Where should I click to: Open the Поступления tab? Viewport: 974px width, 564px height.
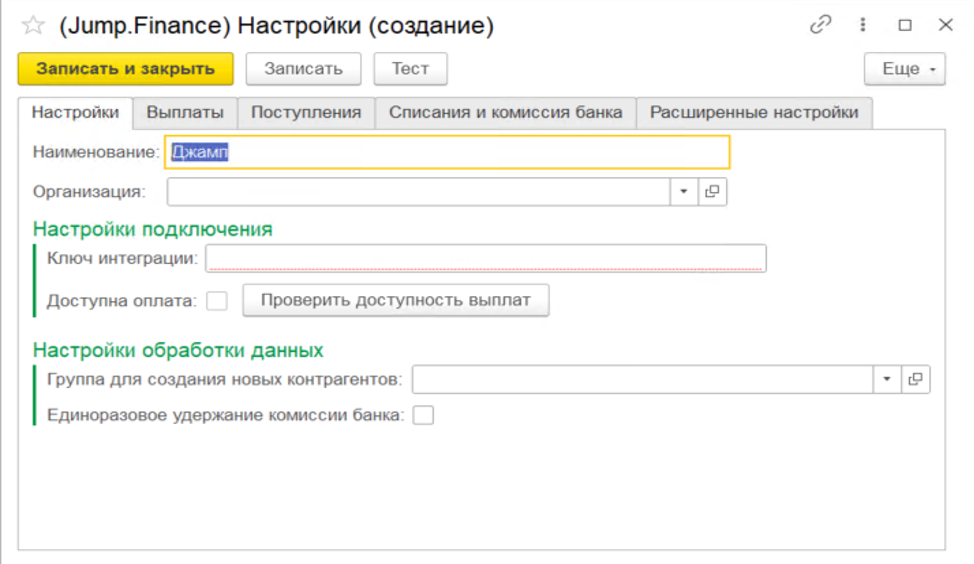[x=305, y=112]
